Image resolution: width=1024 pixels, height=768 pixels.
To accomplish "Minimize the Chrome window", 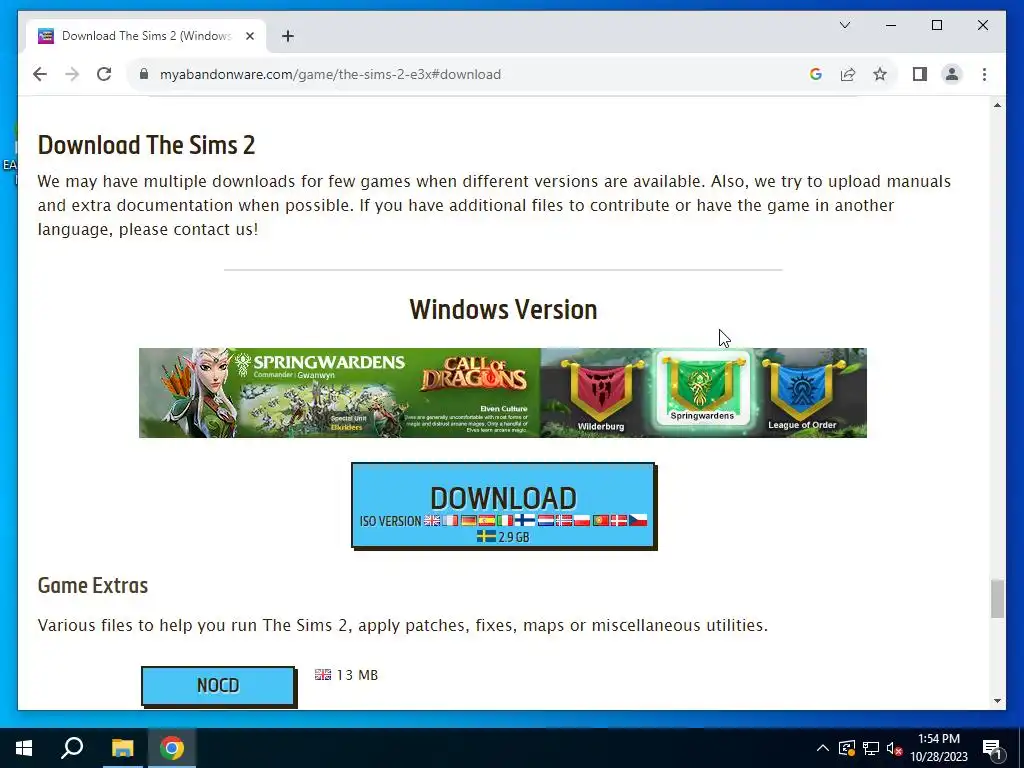I will coord(891,25).
